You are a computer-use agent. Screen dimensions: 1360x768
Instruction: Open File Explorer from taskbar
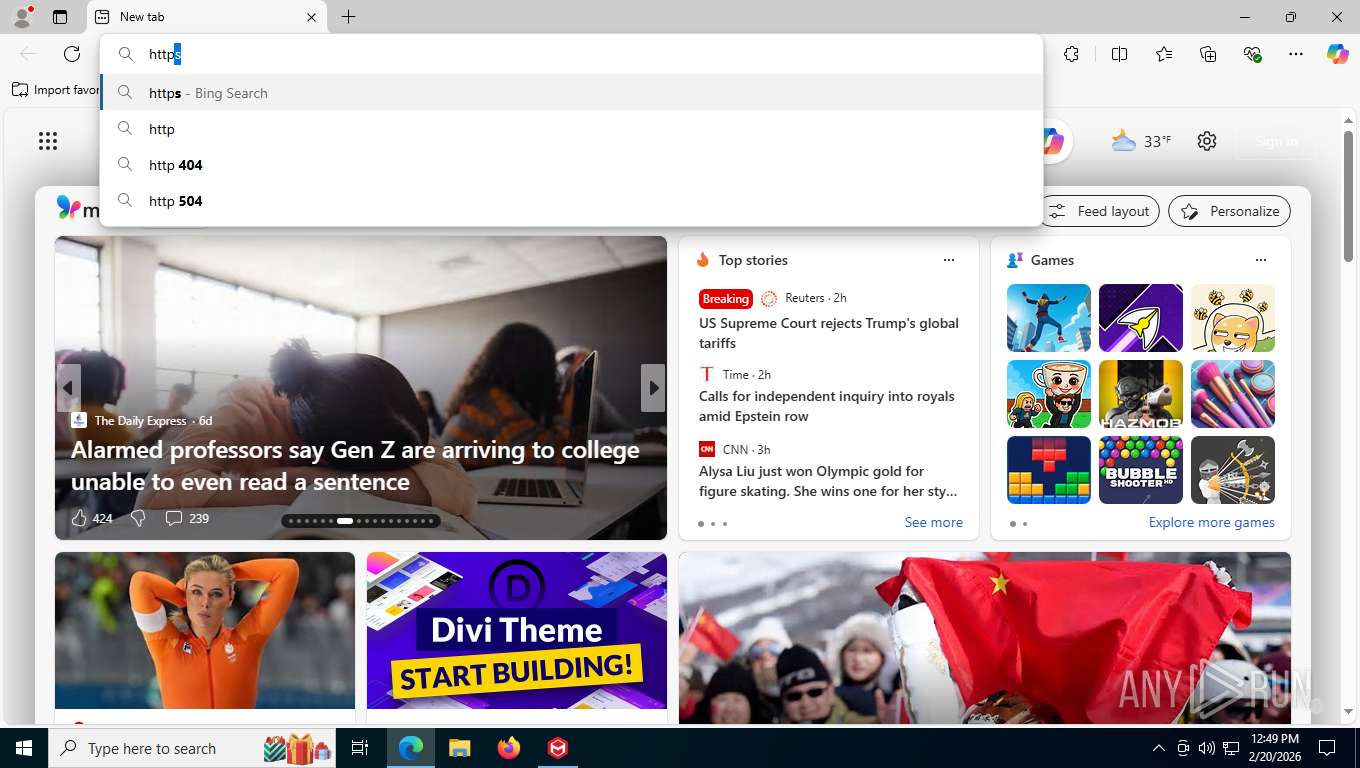[x=460, y=748]
